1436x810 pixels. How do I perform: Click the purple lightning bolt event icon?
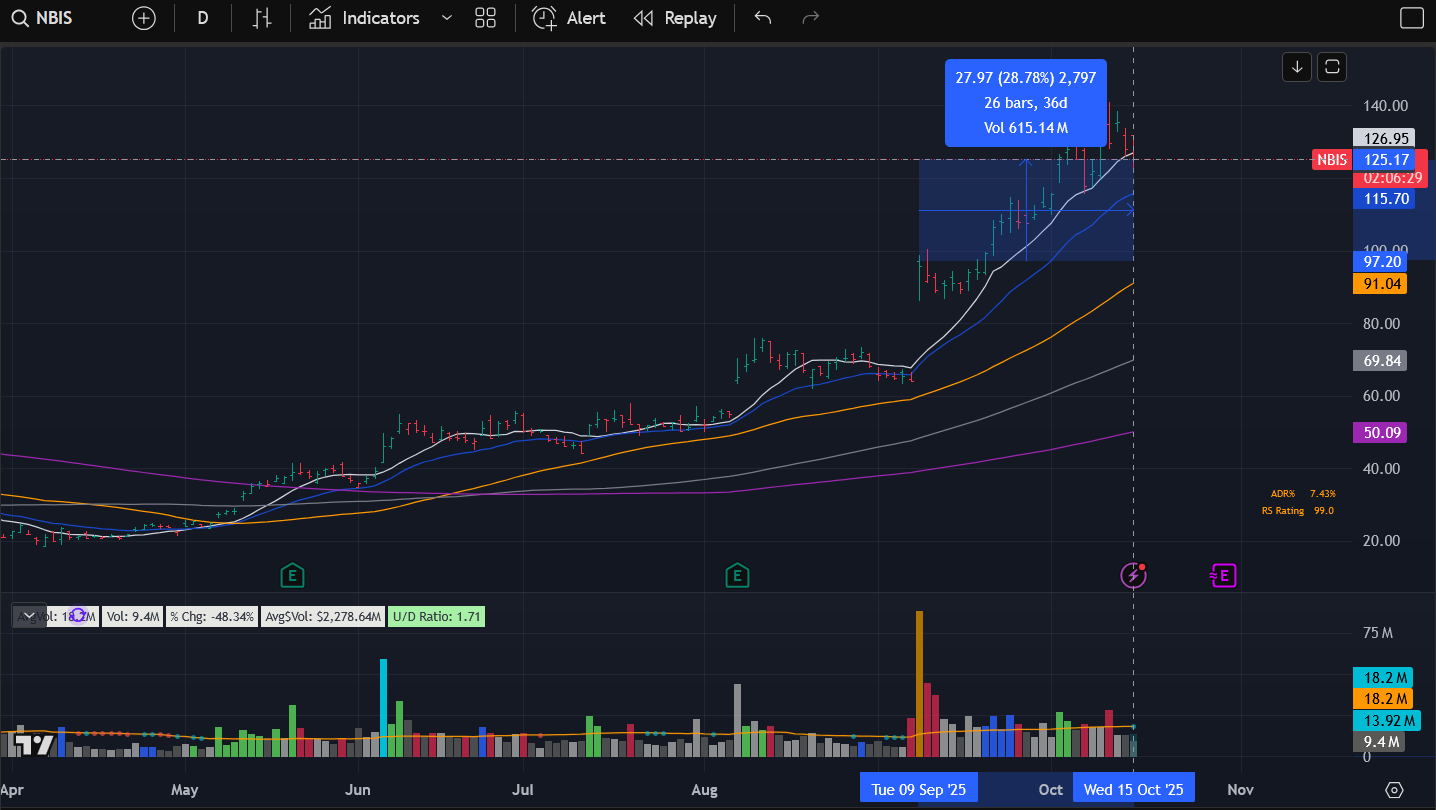coord(1132,575)
